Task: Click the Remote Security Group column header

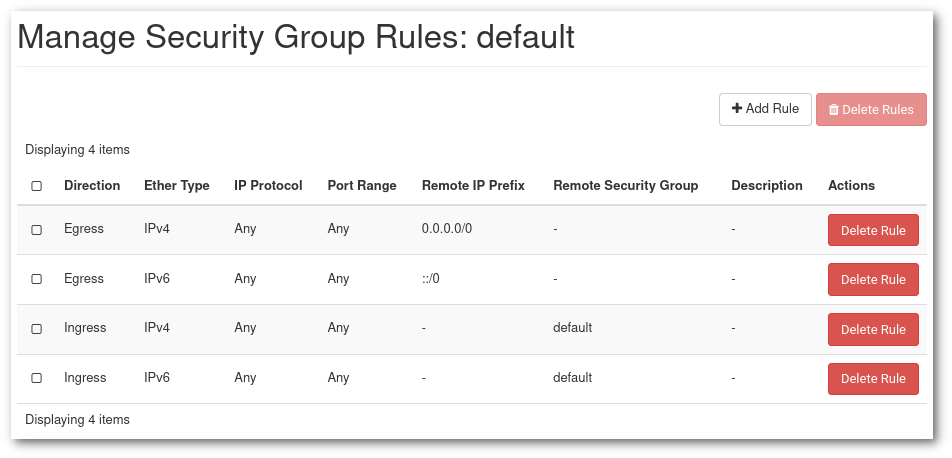Action: coord(625,186)
